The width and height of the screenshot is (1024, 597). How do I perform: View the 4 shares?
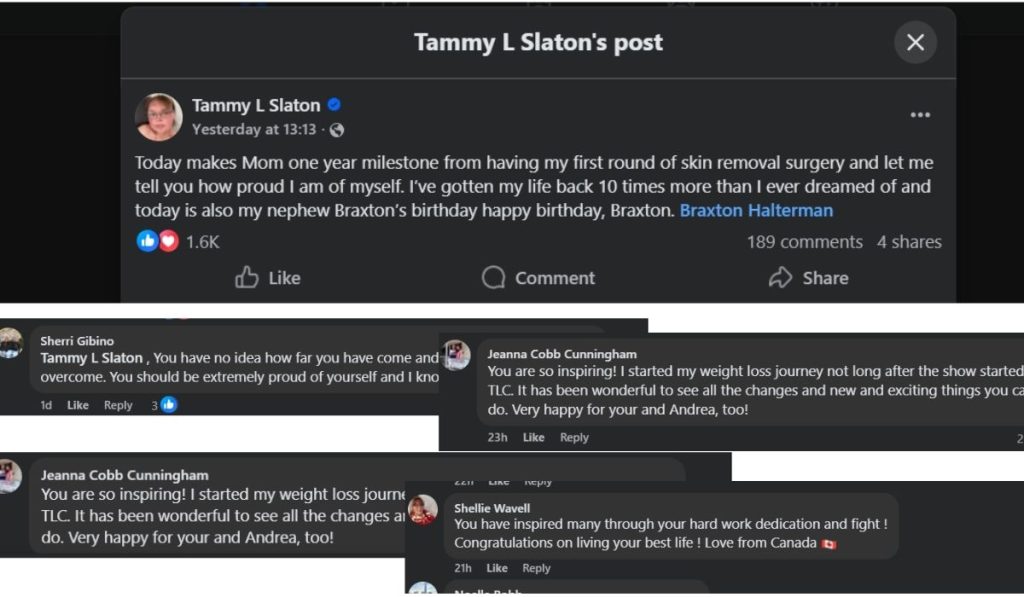(909, 242)
